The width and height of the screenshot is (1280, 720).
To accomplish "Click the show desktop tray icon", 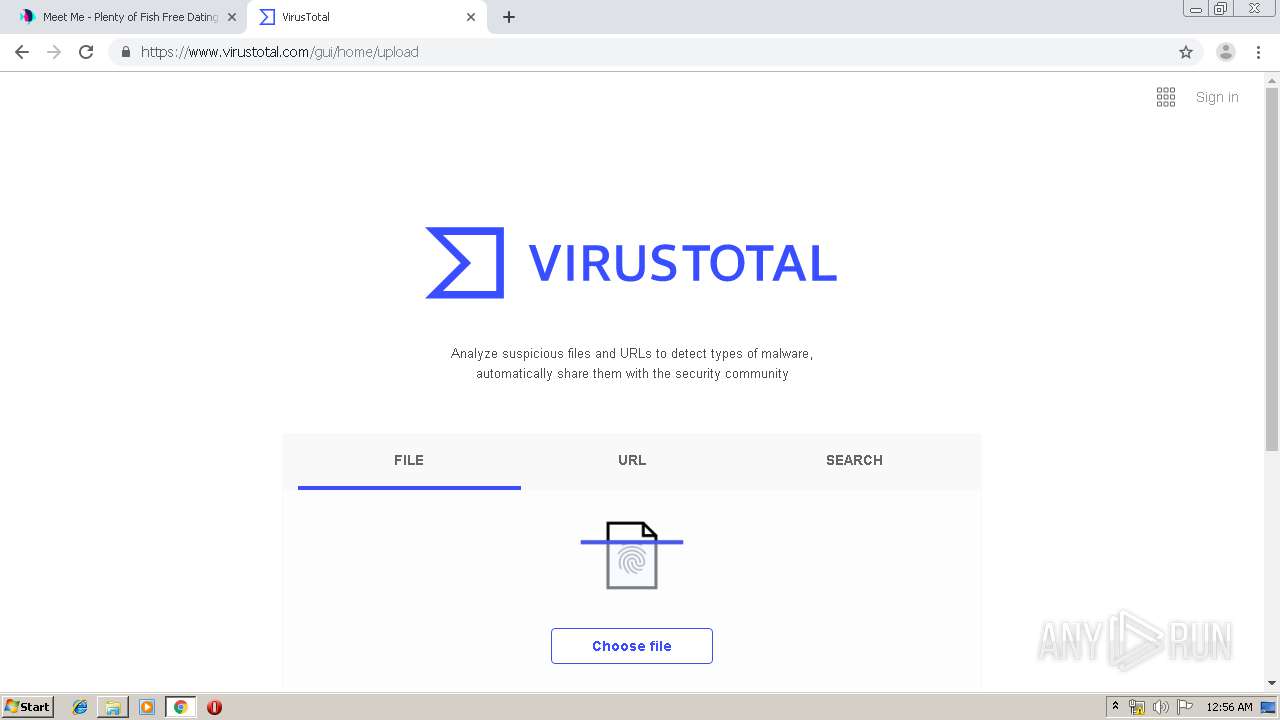I will [1269, 707].
